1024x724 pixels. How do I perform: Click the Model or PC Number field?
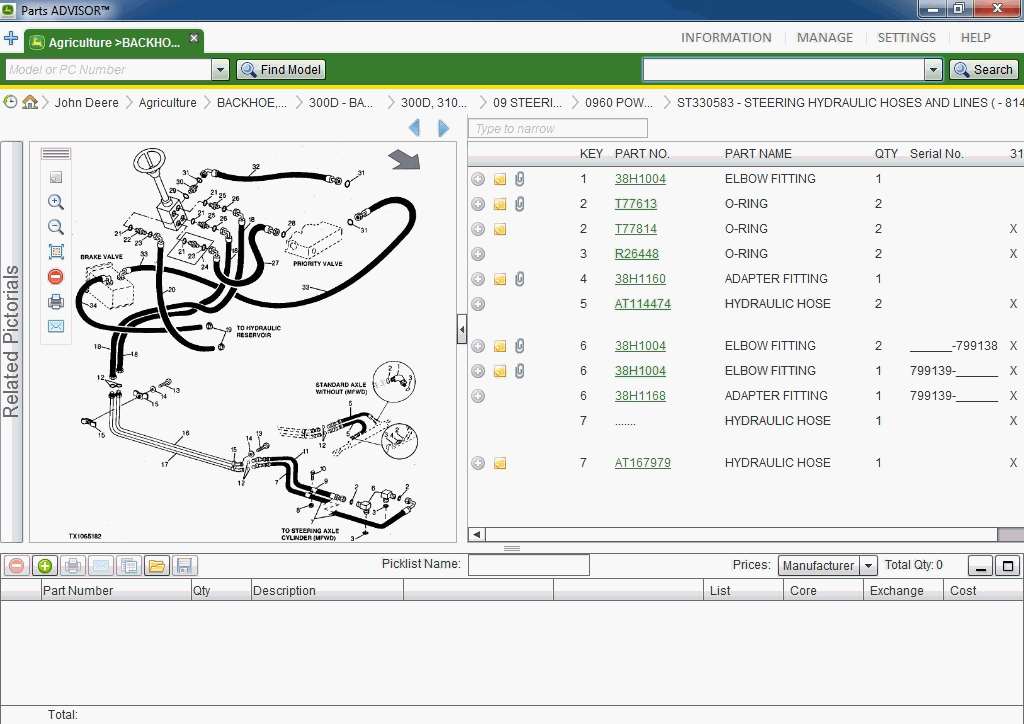(x=108, y=70)
